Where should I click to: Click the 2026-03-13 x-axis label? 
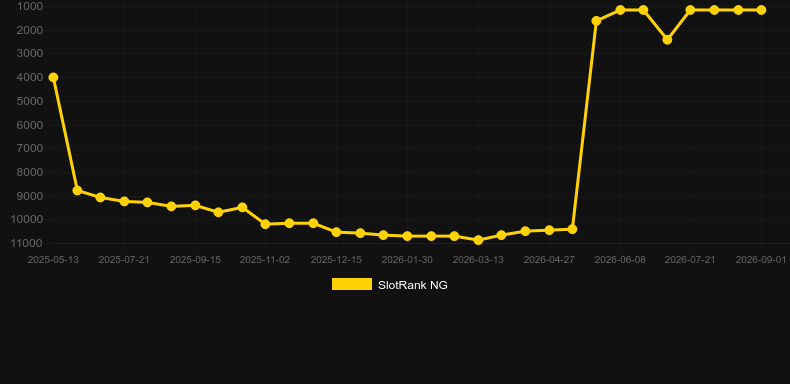478,260
